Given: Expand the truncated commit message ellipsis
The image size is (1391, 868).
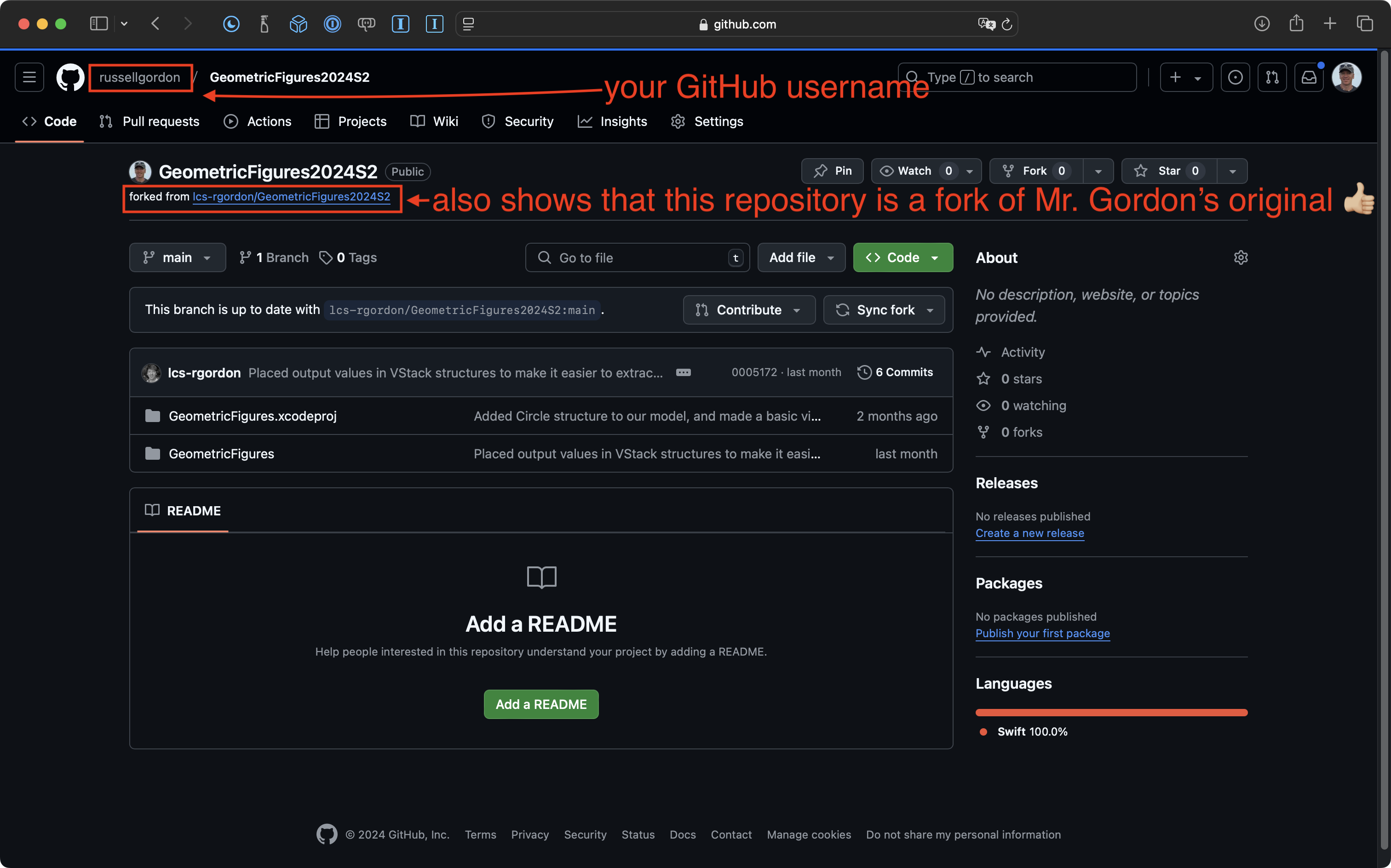Looking at the screenshot, I should (x=683, y=372).
